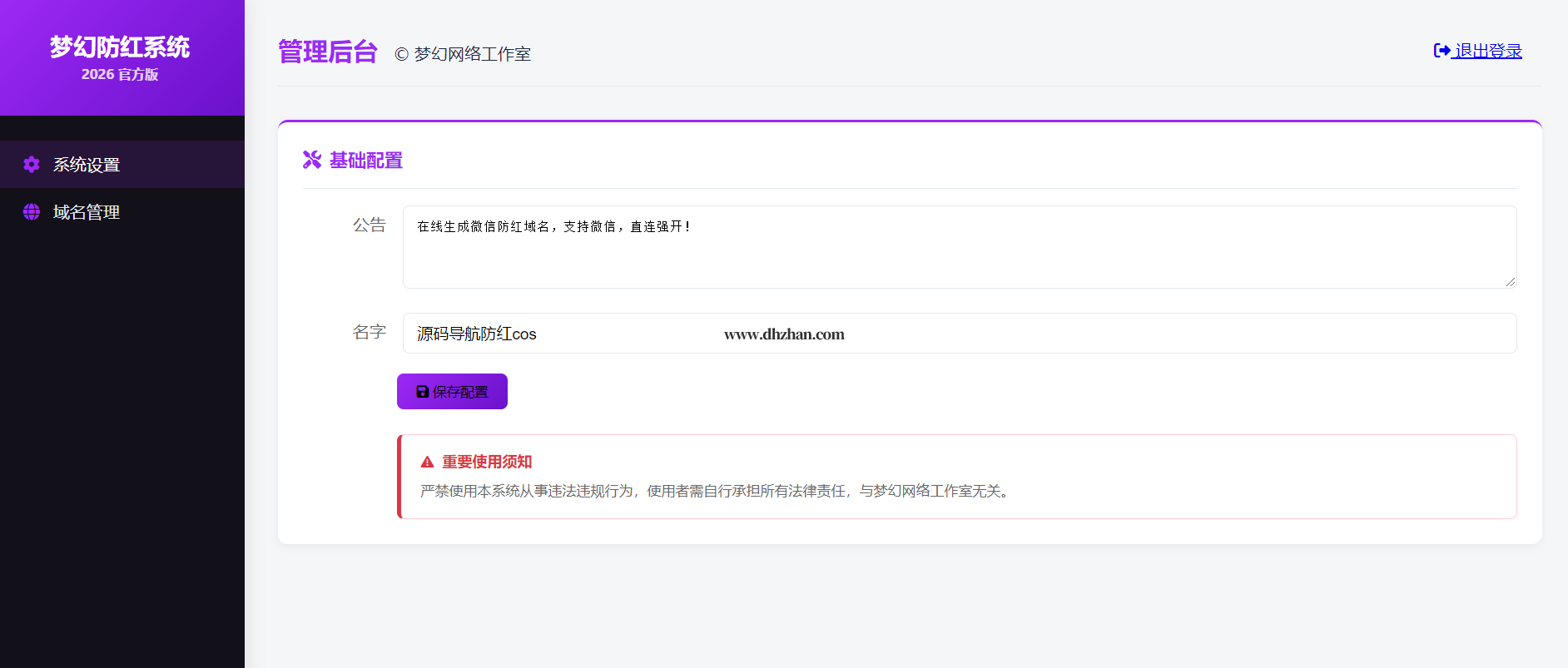Click the © 梦幻网络工作室 copyright text
This screenshot has width=1568, height=668.
[463, 54]
